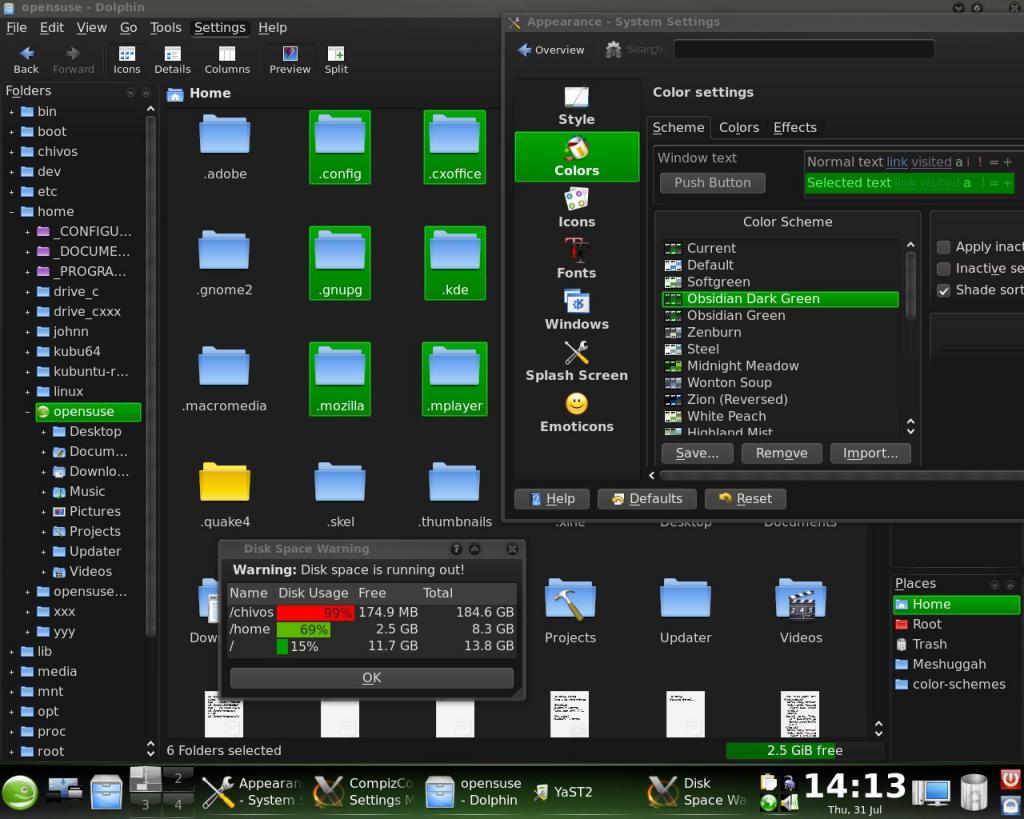Click the red /chivos disk usage bar
The width and height of the screenshot is (1024, 819).
click(x=315, y=613)
